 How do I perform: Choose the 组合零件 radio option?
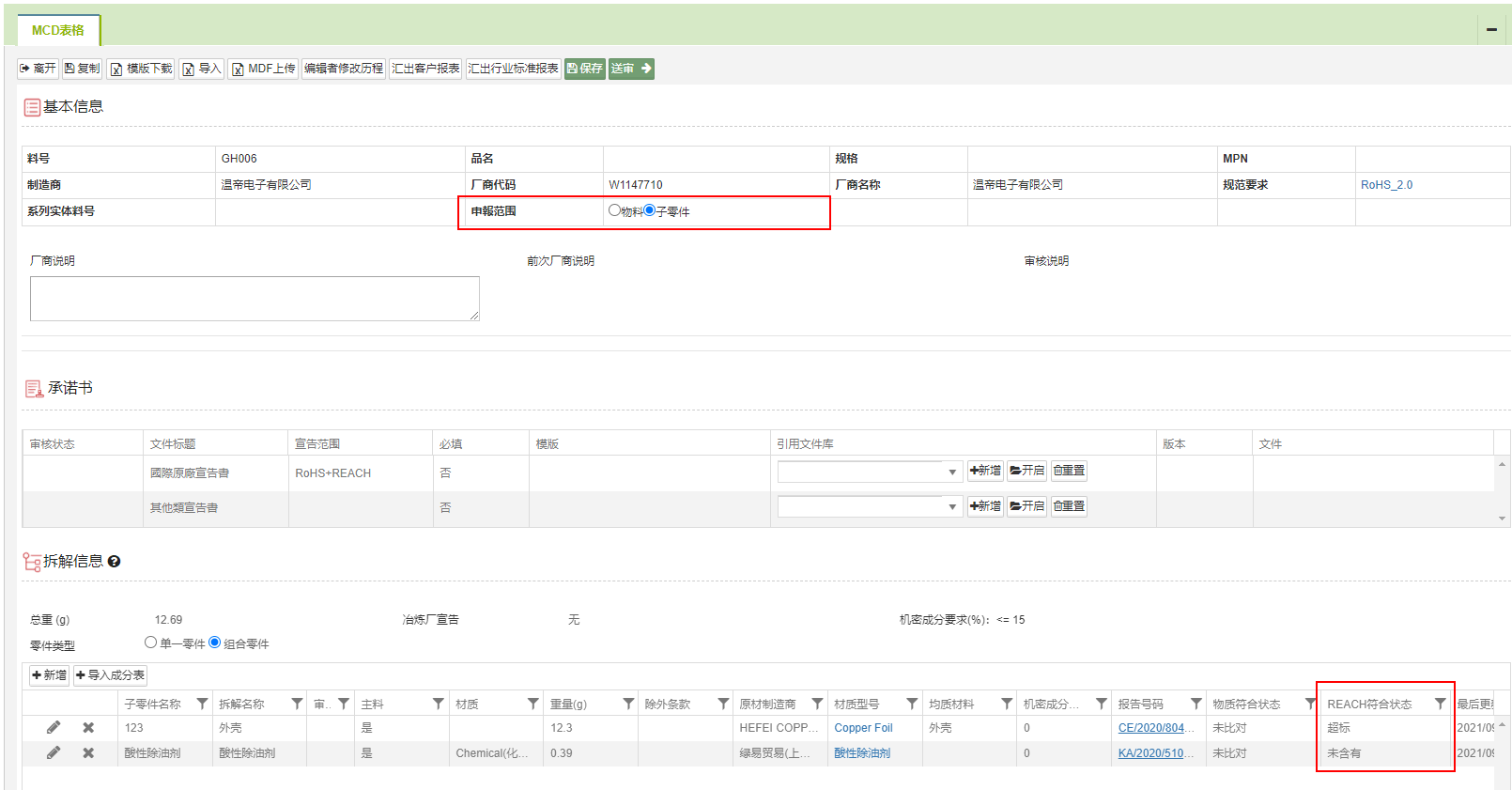(x=215, y=643)
